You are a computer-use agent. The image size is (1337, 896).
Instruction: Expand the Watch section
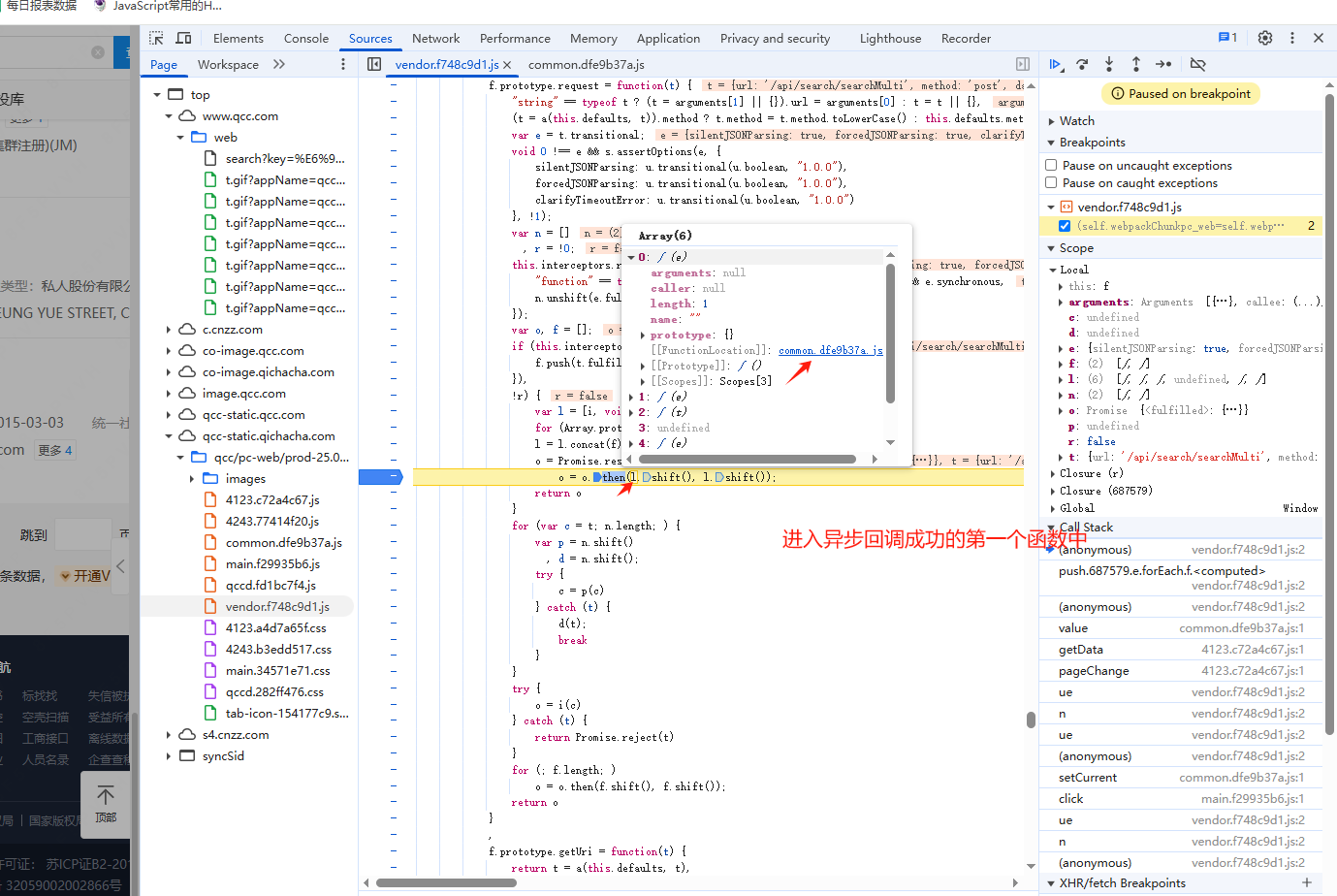(x=1051, y=121)
